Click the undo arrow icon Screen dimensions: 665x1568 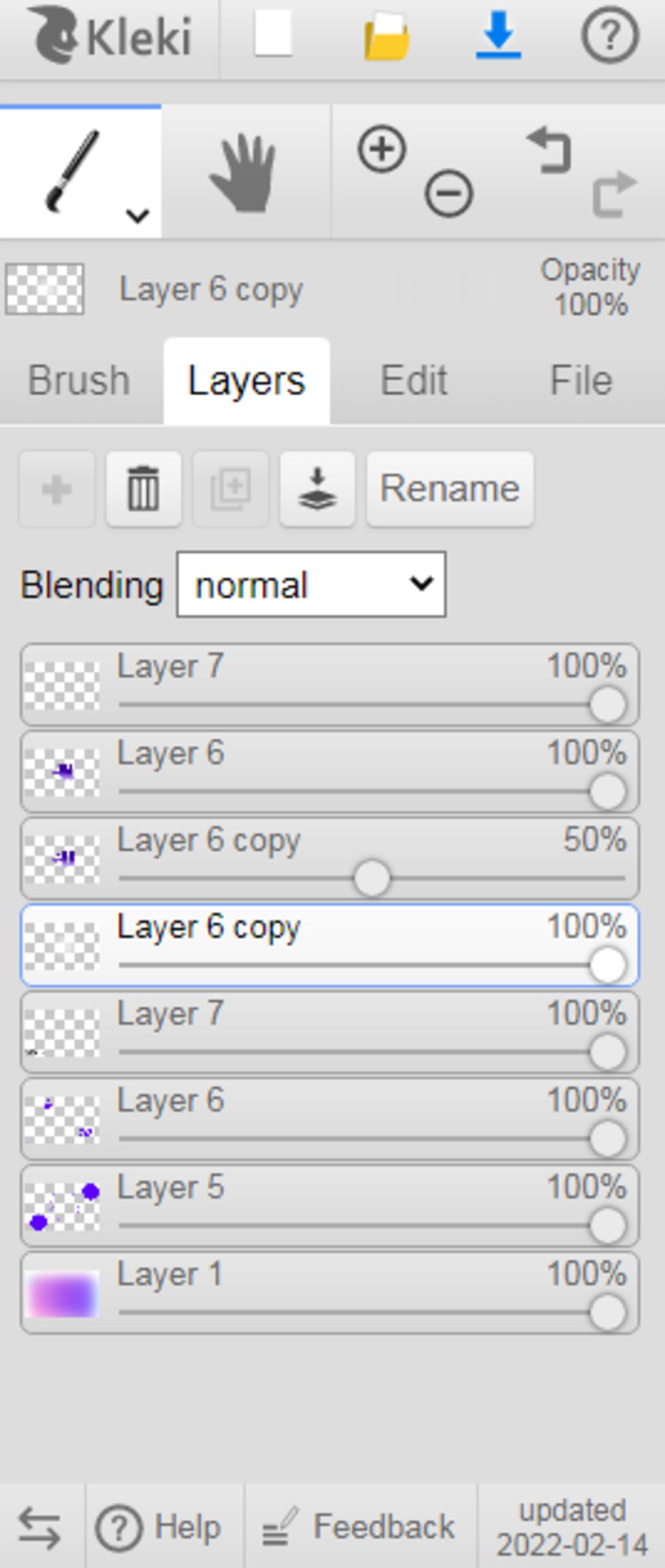pyautogui.click(x=549, y=151)
